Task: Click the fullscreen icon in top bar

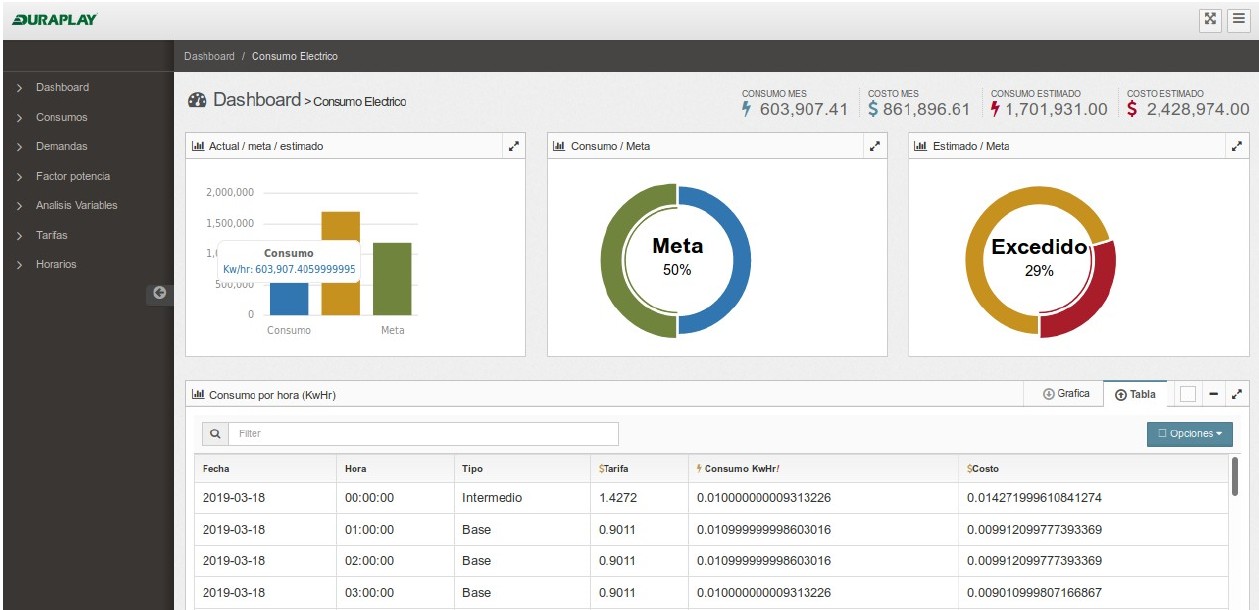Action: coord(1210,19)
